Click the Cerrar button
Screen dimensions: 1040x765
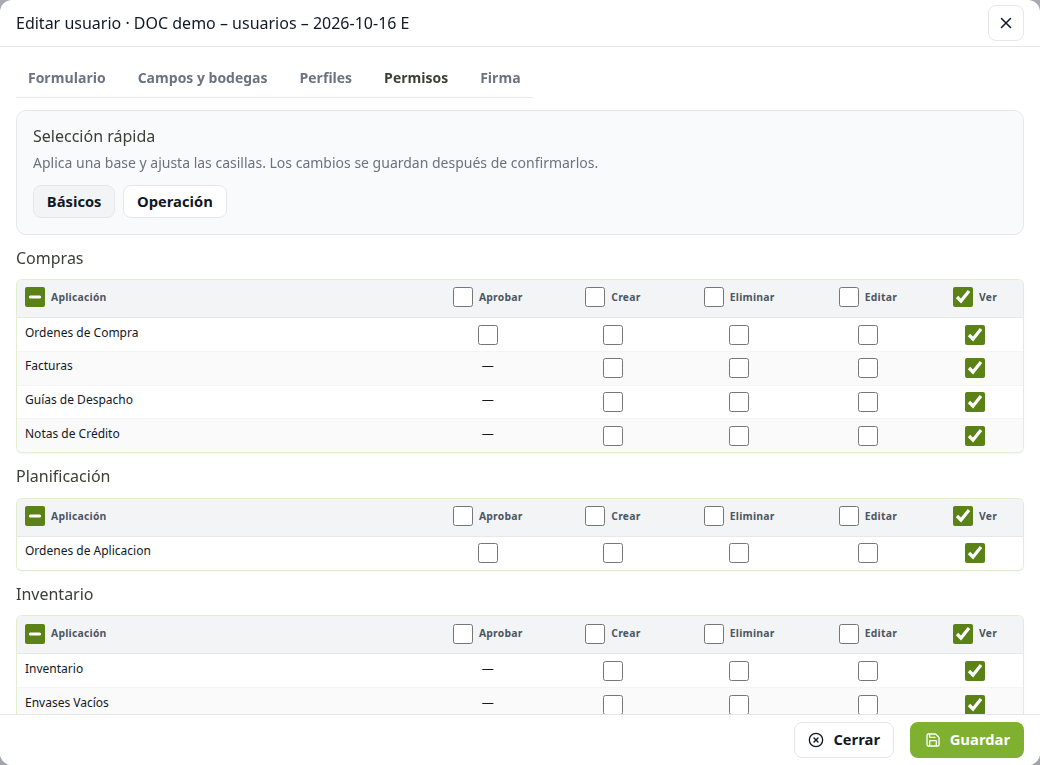[844, 740]
